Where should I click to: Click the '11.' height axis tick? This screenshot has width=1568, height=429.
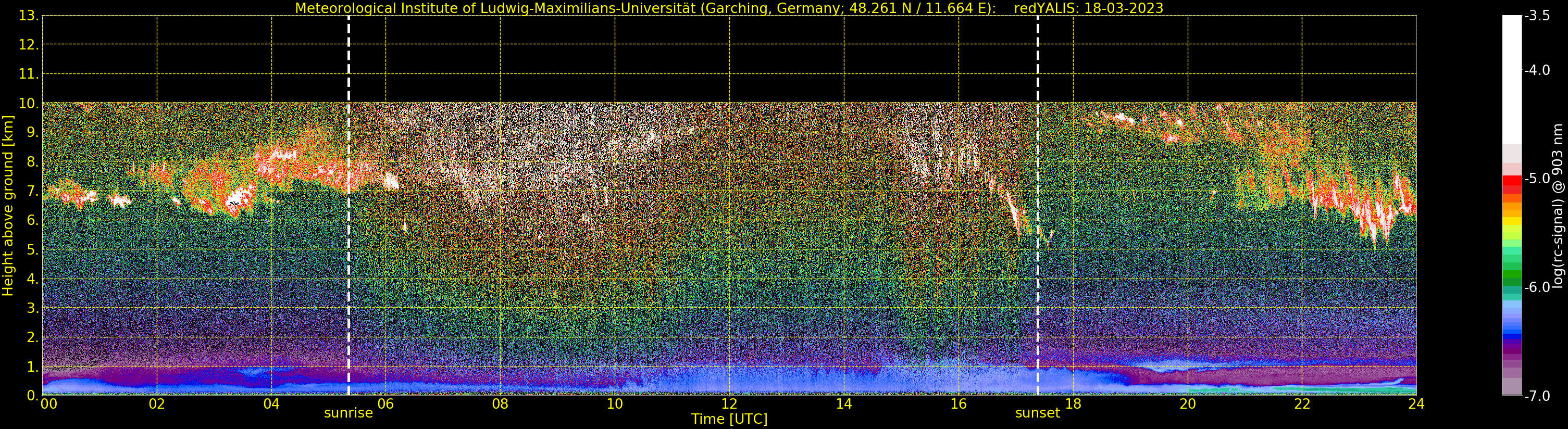point(29,73)
